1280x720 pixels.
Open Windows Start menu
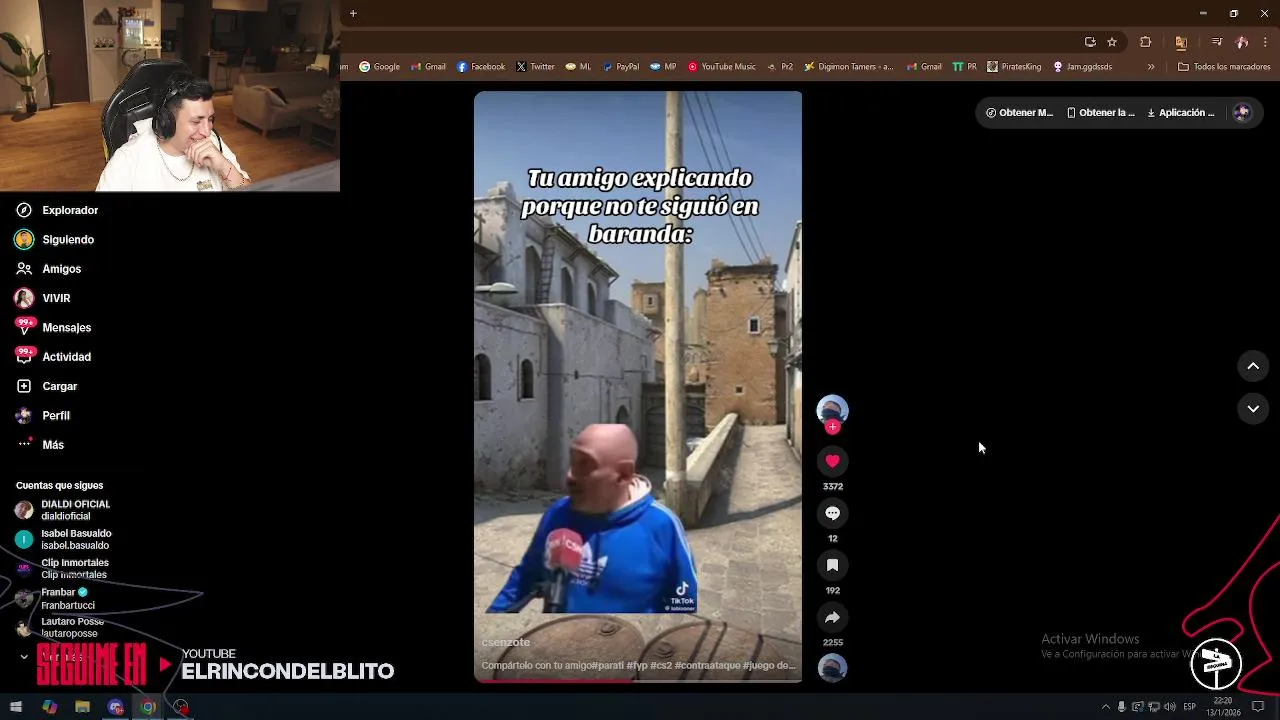click(x=16, y=707)
